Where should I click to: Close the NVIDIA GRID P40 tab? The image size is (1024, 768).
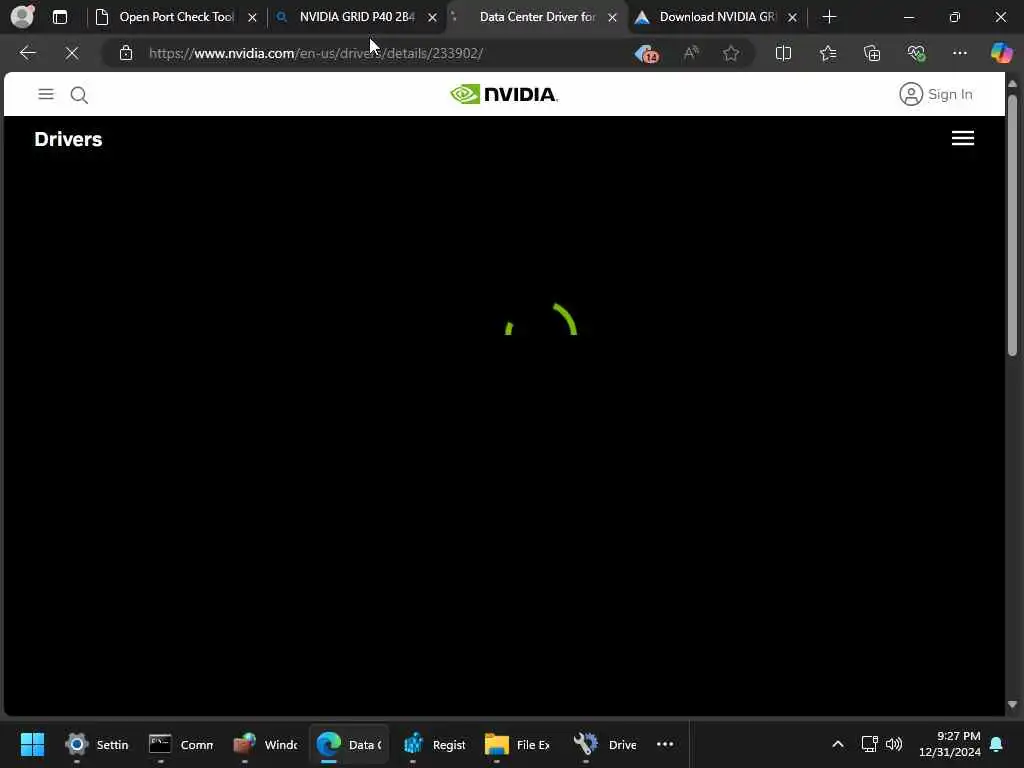tap(432, 18)
